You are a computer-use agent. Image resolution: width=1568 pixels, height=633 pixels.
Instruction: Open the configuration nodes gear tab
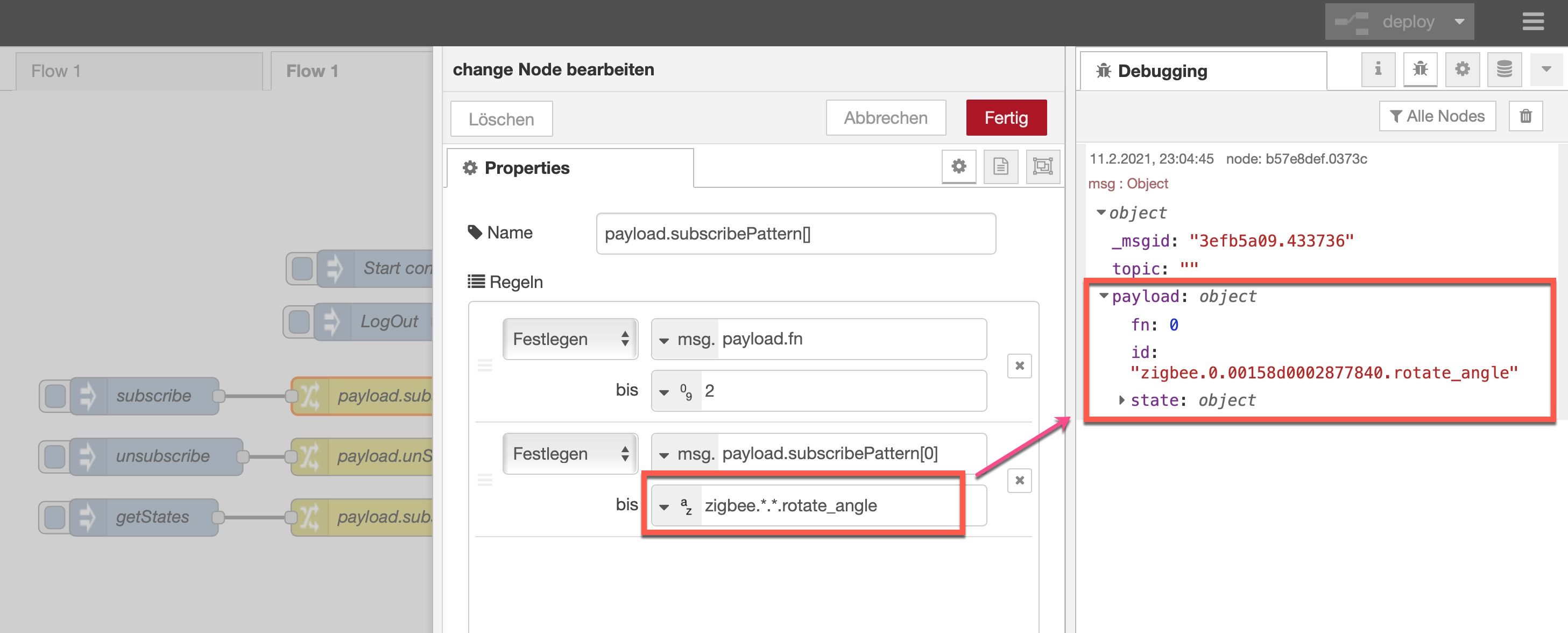click(x=1462, y=69)
